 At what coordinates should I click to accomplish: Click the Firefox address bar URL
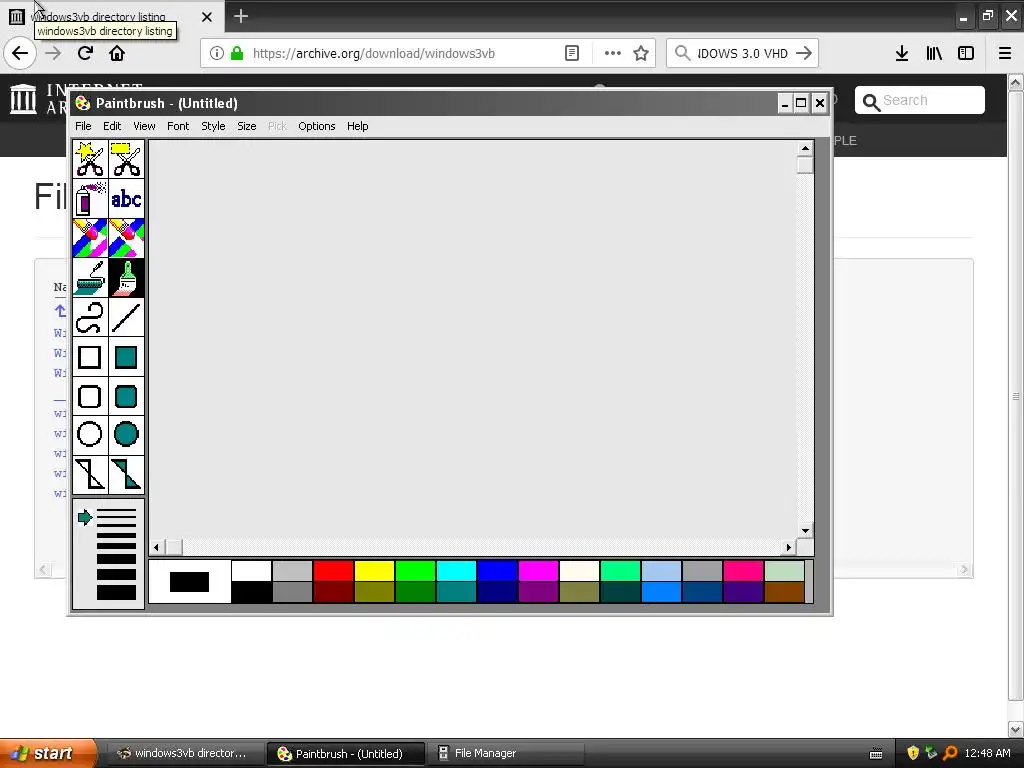pyautogui.click(x=374, y=54)
